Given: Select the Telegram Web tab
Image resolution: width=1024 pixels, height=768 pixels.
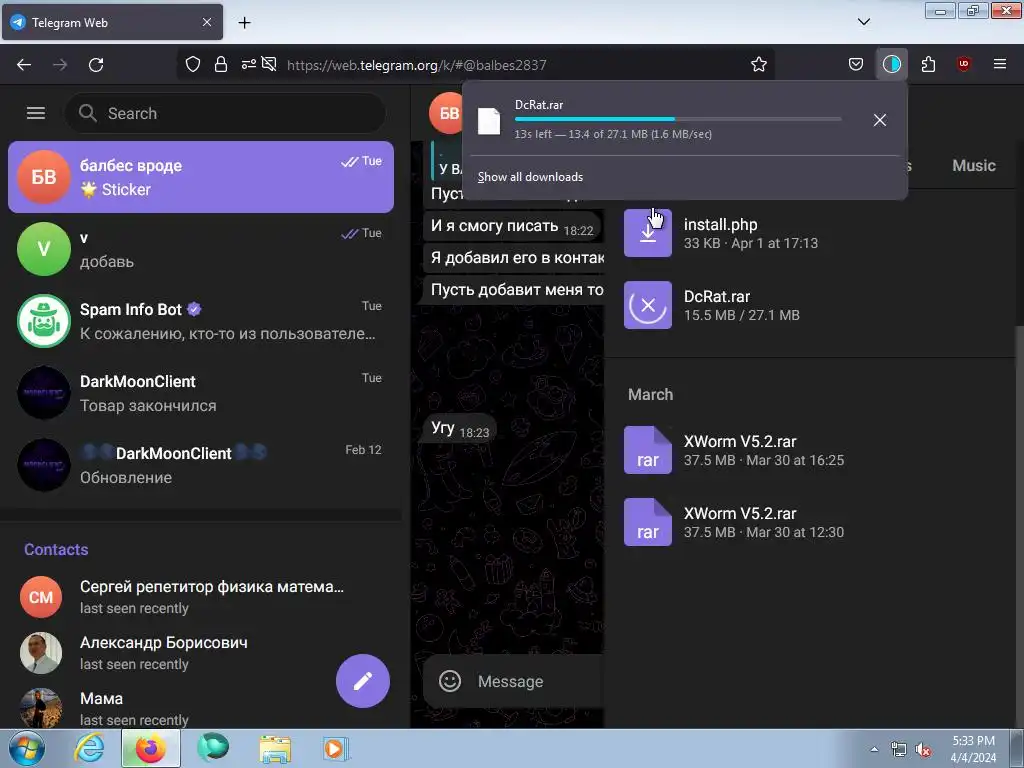Looking at the screenshot, I should 112,22.
